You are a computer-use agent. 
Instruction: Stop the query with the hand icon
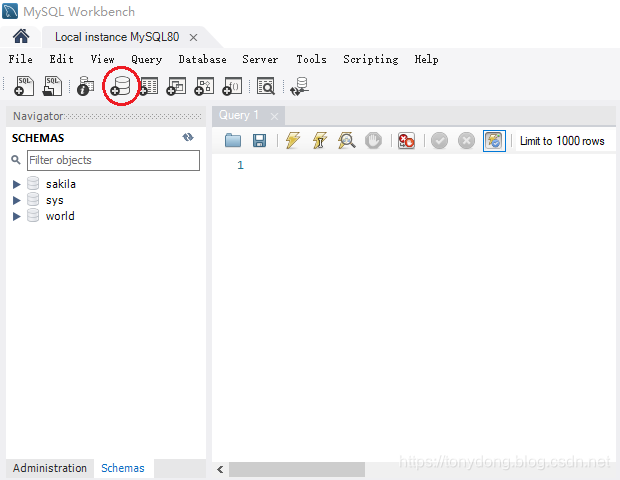click(373, 140)
